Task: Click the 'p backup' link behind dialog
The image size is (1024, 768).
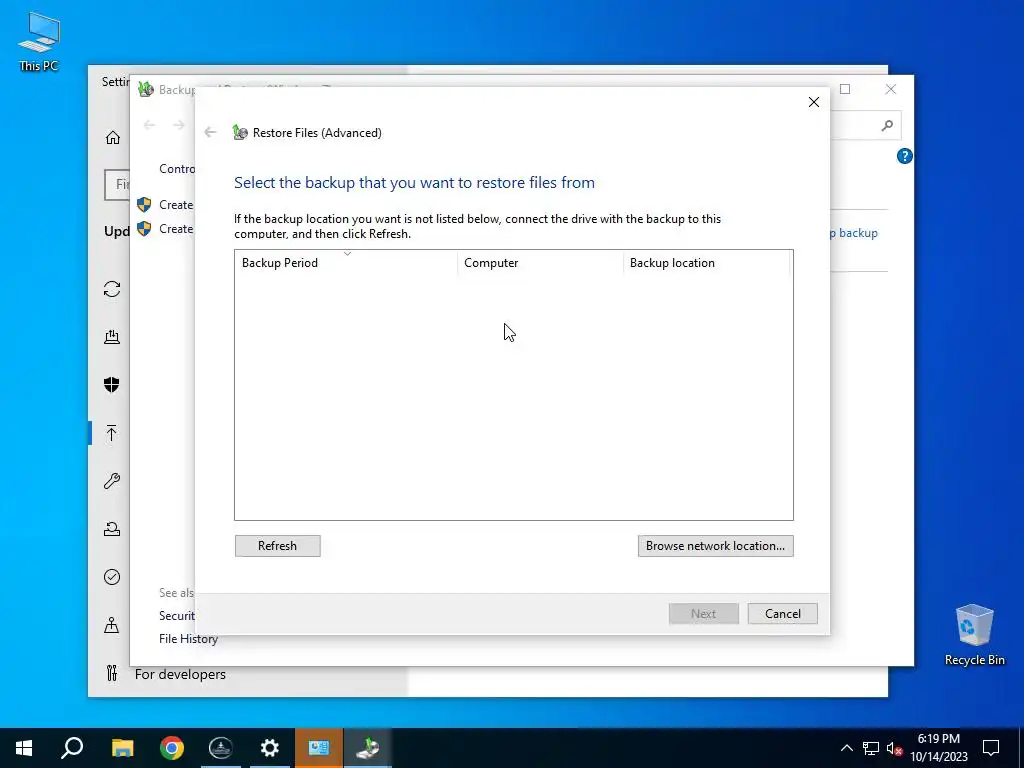Action: click(854, 232)
